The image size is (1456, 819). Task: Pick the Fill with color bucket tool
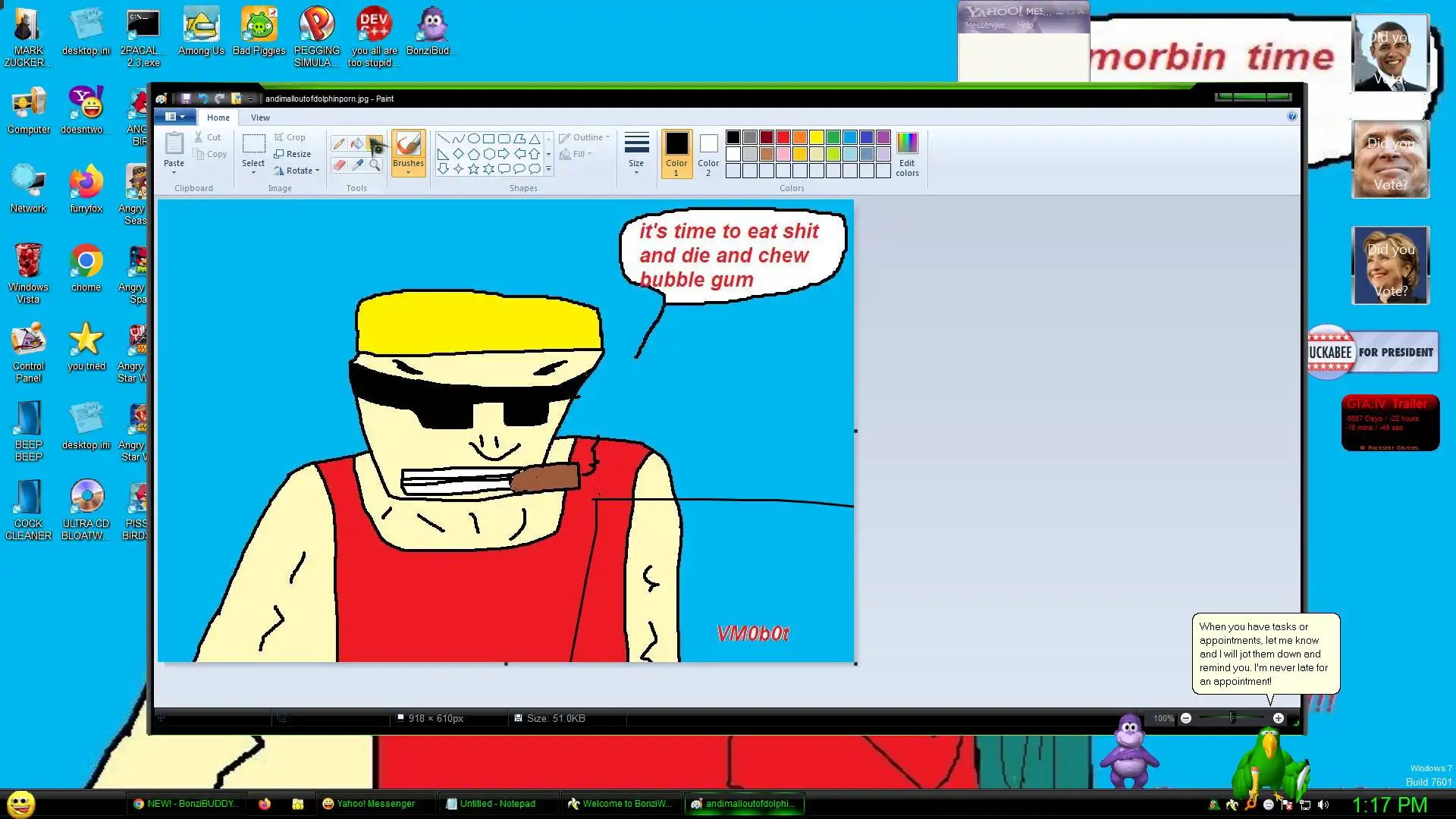[356, 143]
